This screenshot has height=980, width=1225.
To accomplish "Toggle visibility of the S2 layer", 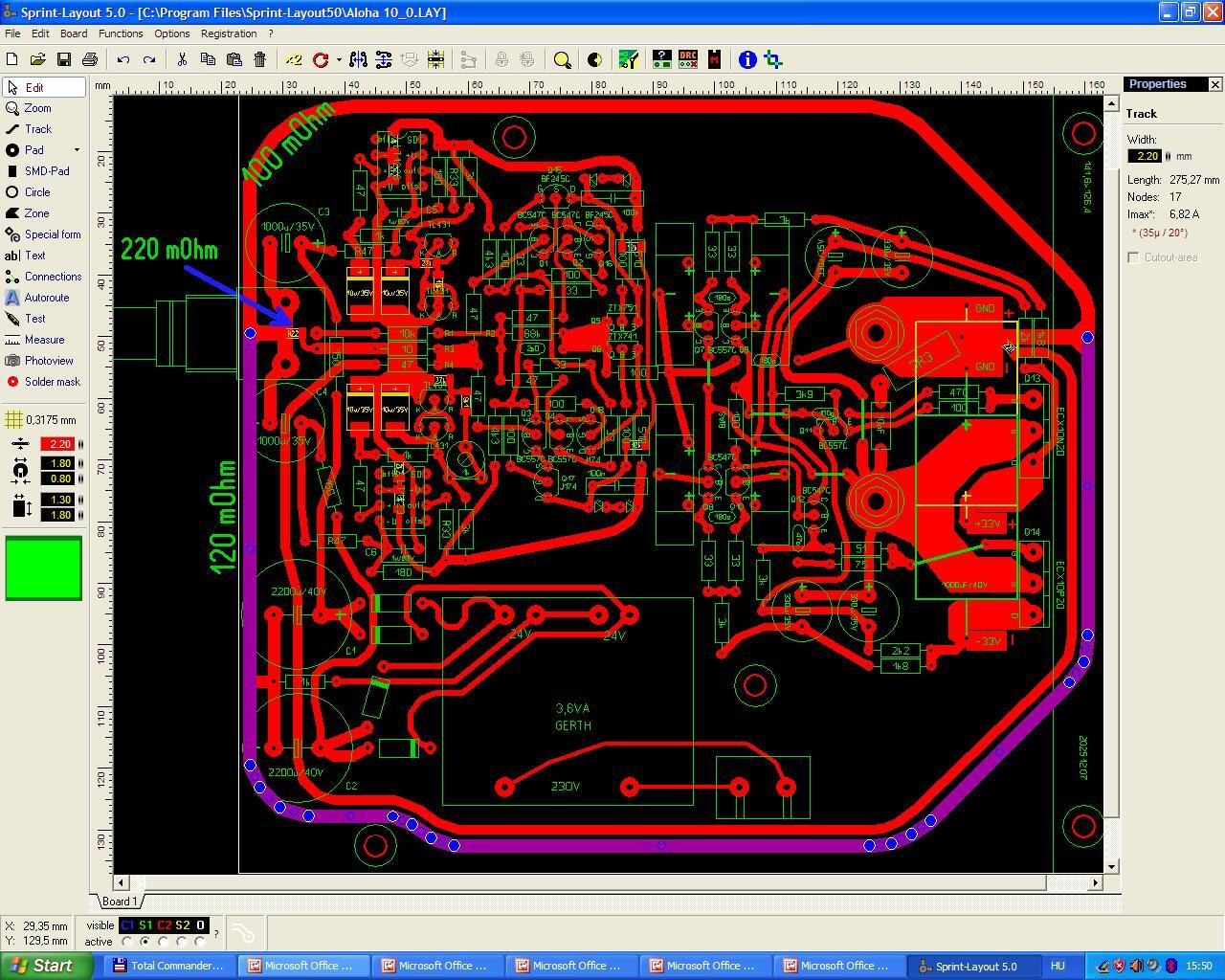I will pos(182,925).
